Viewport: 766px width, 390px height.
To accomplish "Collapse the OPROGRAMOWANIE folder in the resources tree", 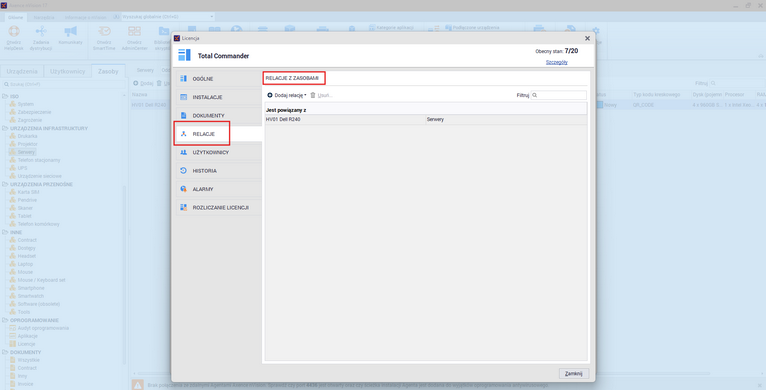I will (5, 320).
